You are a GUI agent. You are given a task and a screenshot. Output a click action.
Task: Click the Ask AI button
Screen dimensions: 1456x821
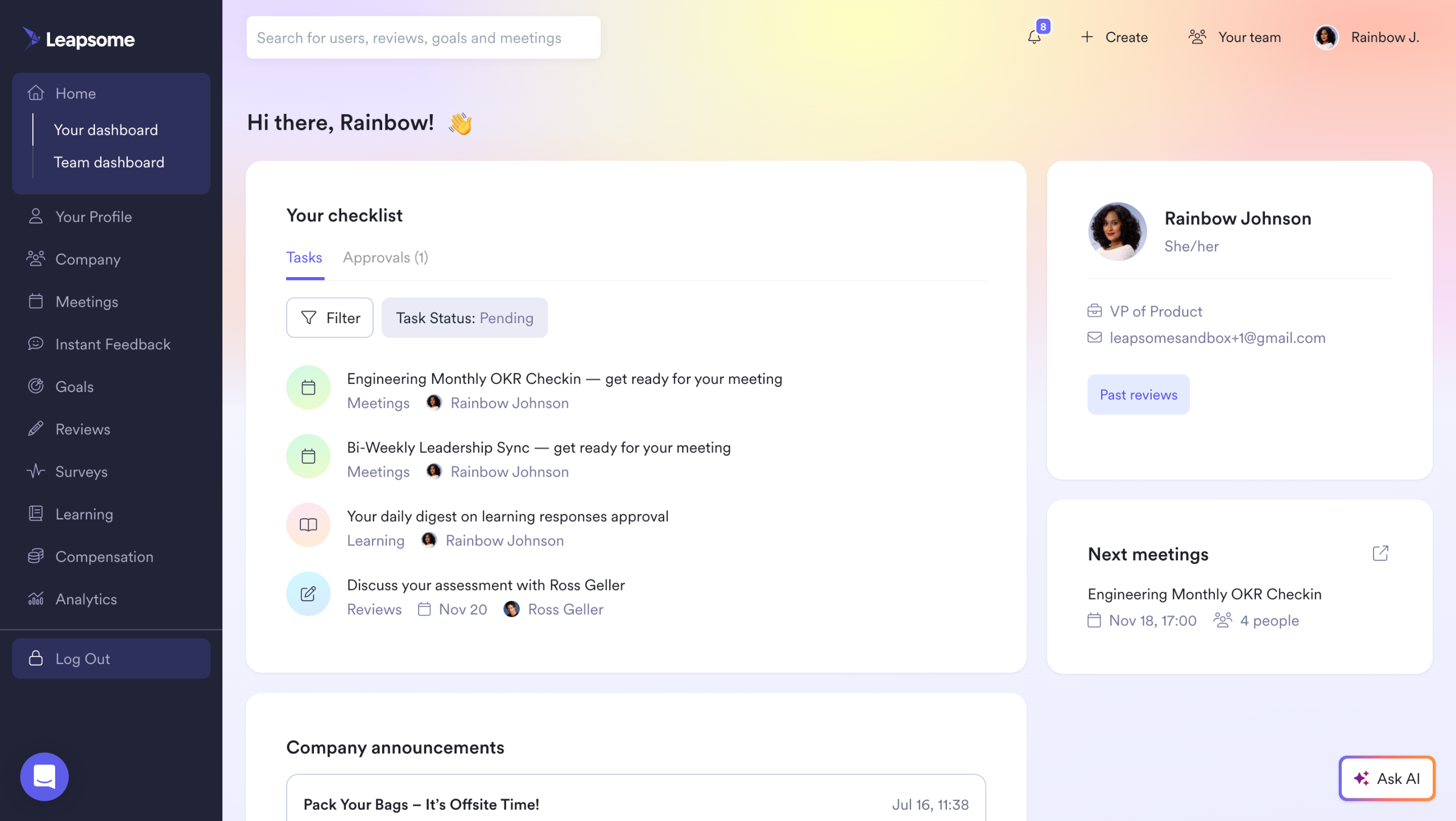[x=1387, y=778]
